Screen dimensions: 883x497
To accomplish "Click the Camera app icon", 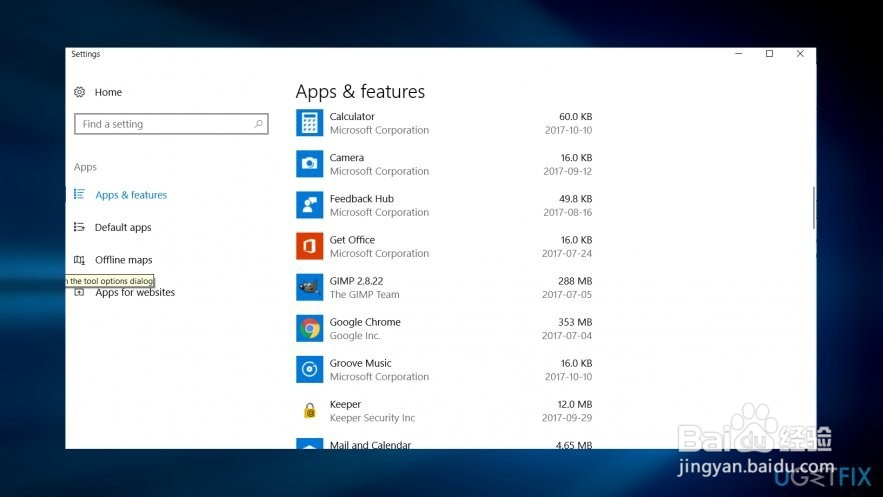I will (x=310, y=164).
